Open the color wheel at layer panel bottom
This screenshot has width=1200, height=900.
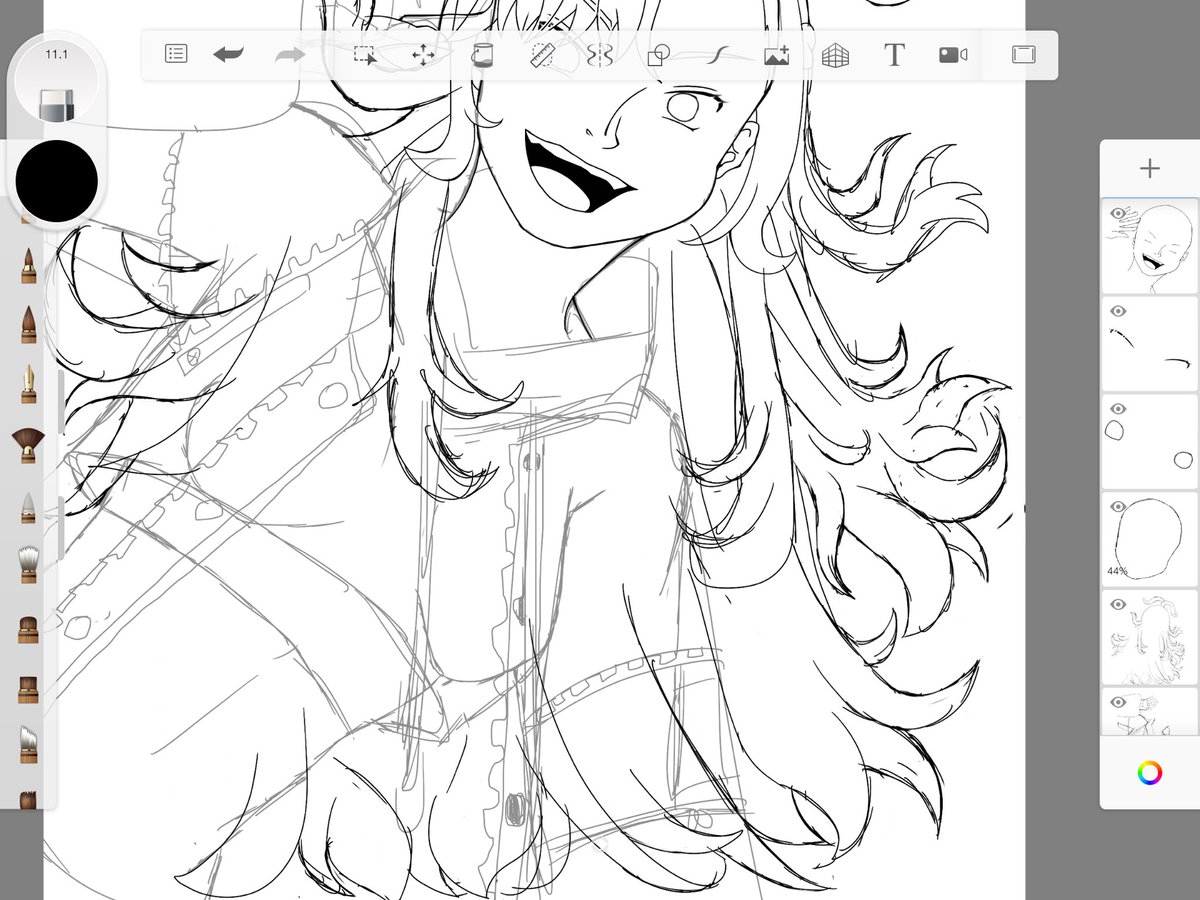pos(1149,772)
